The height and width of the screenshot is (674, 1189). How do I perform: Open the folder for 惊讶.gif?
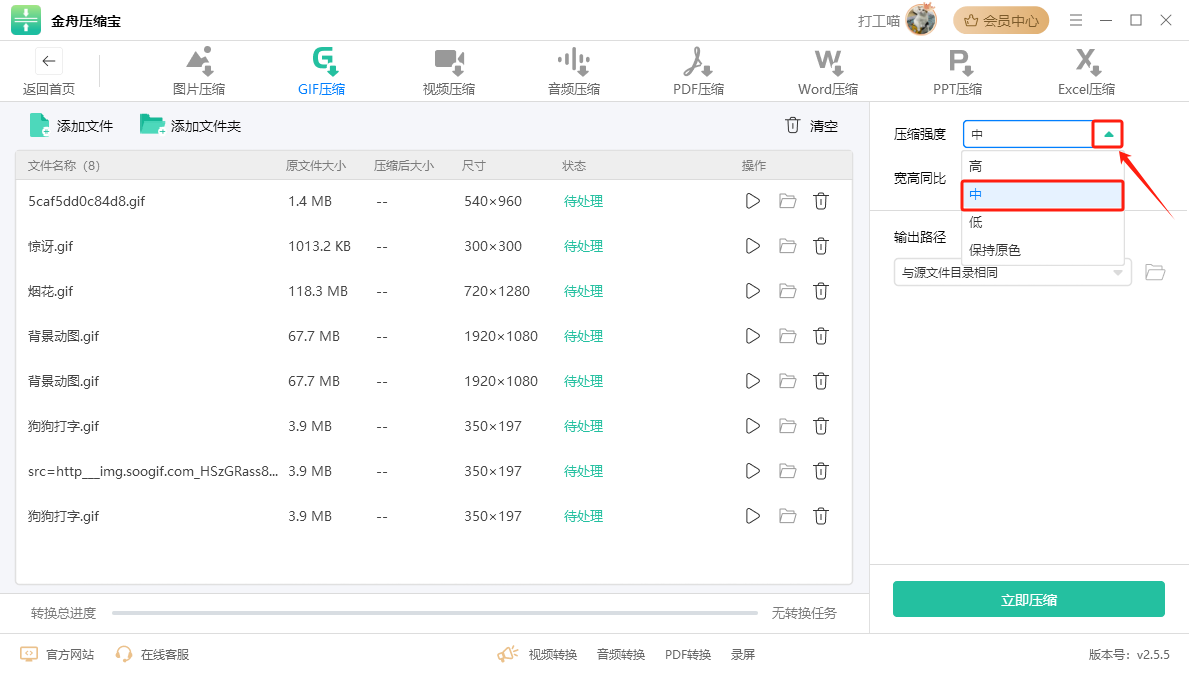coord(787,246)
